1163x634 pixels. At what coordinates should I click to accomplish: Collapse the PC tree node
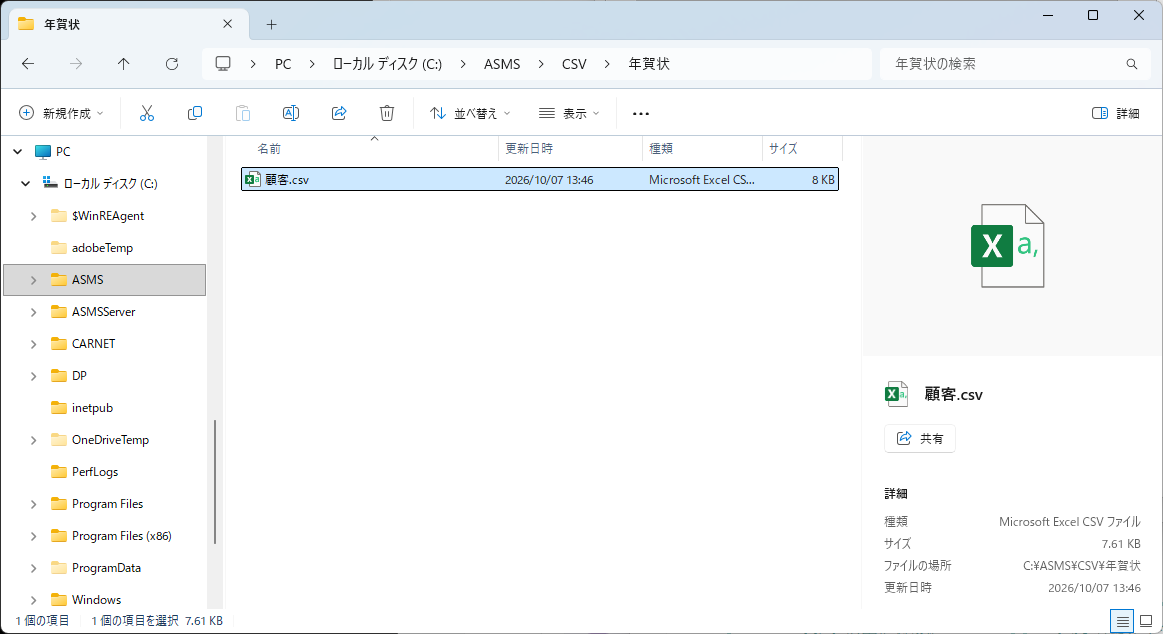[18, 151]
